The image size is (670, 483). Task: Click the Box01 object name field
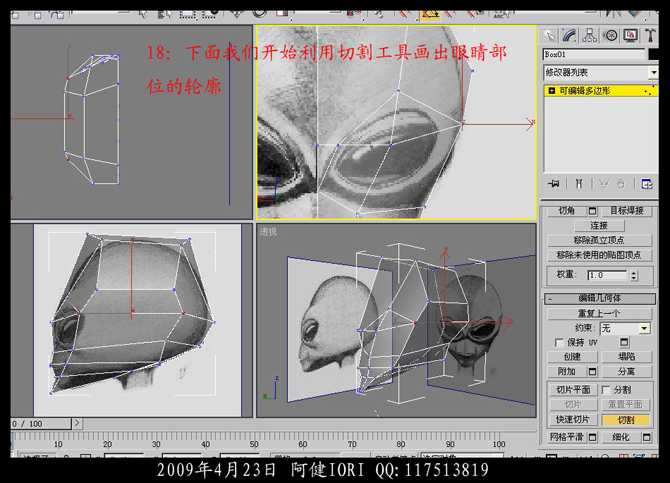(594, 54)
